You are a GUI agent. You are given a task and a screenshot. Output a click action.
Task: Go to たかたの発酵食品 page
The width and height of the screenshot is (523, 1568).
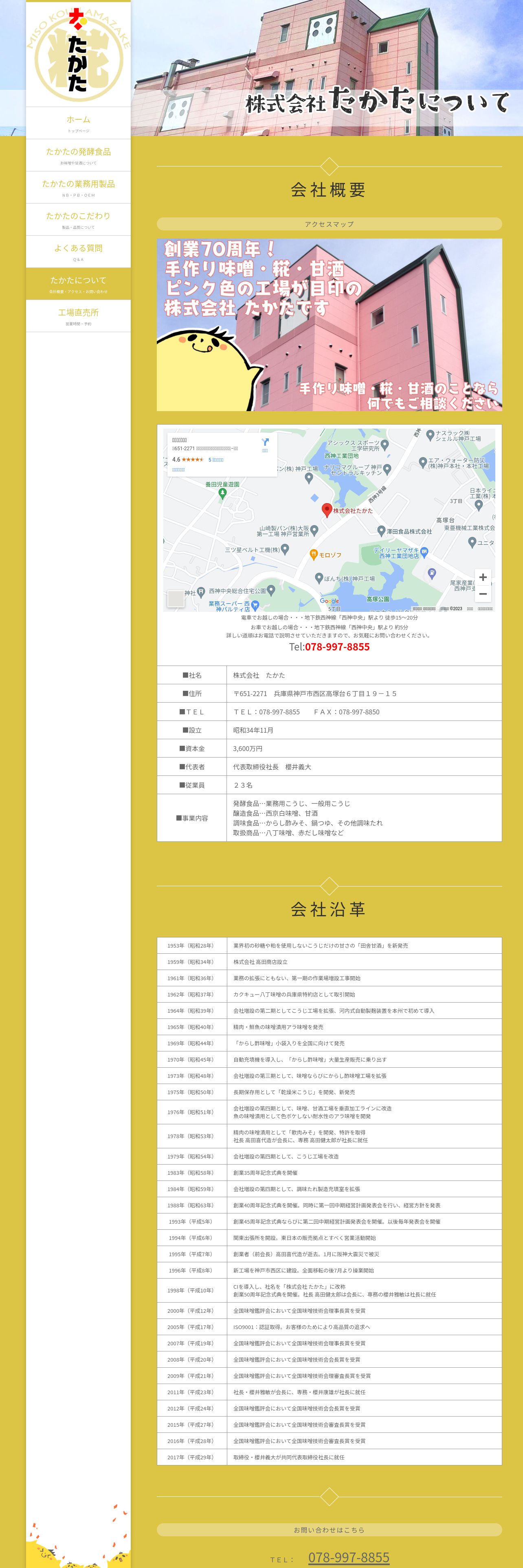(x=79, y=155)
